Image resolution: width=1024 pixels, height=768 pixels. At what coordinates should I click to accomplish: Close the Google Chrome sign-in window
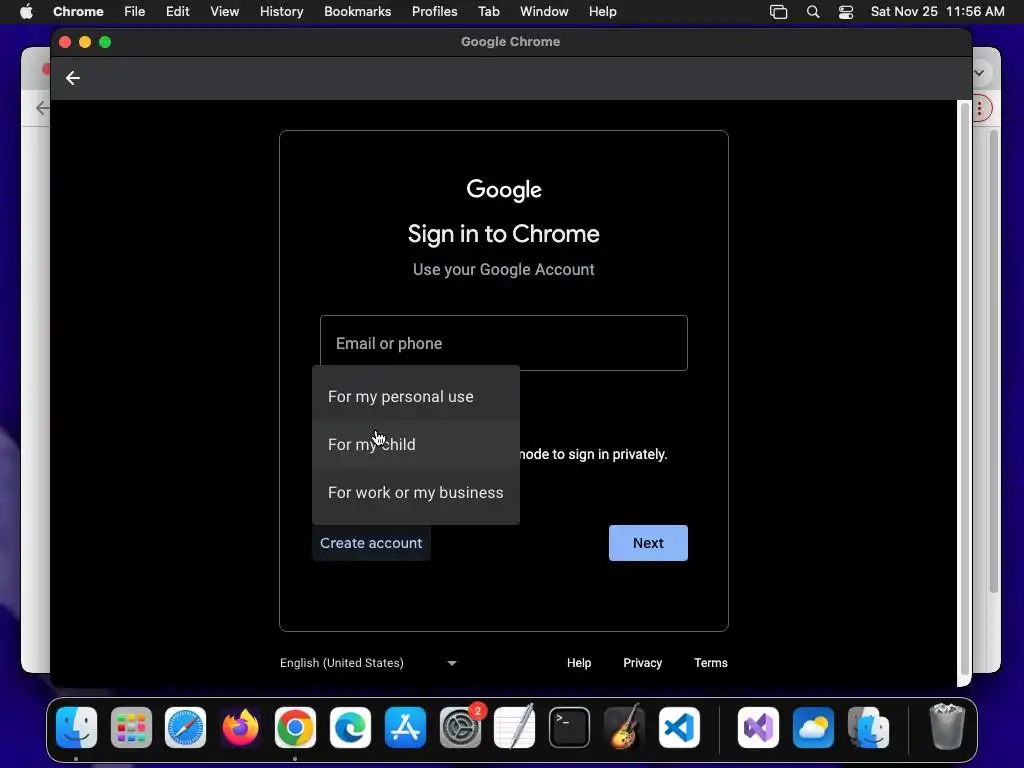[x=65, y=42]
